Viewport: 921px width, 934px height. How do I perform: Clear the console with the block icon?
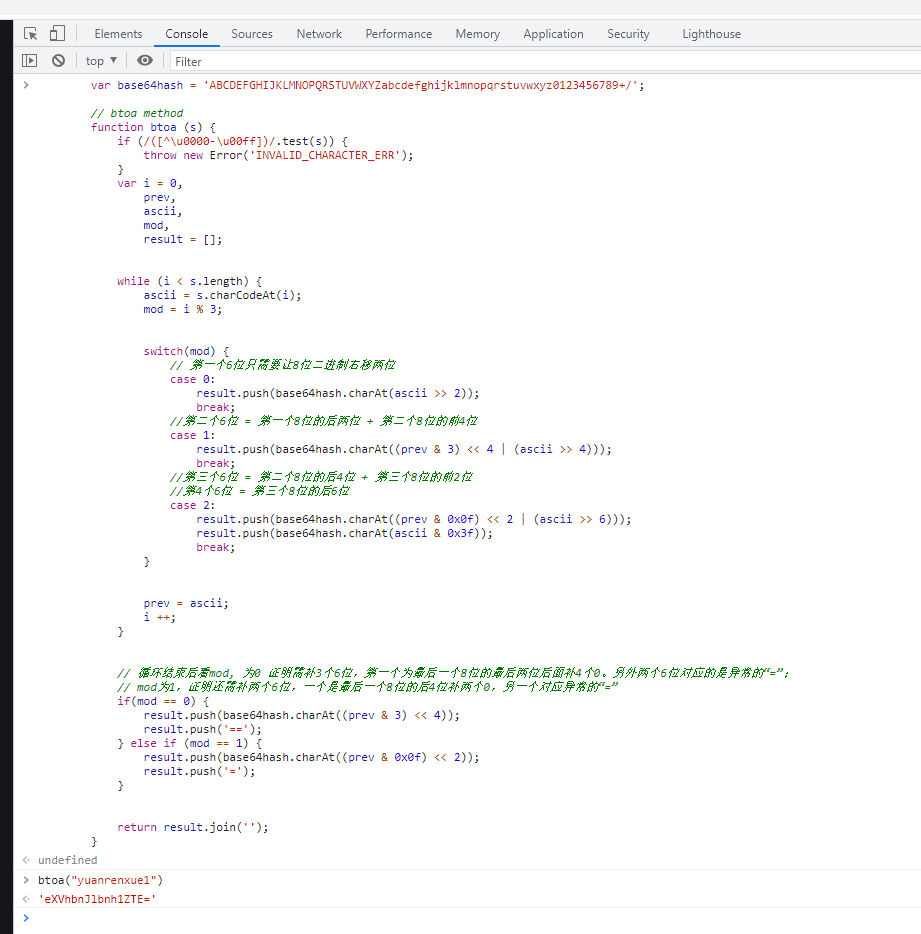point(58,61)
